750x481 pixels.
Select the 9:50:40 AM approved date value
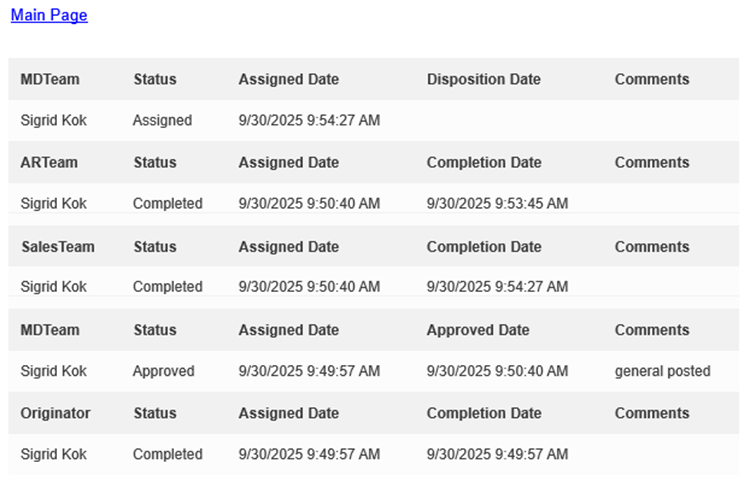497,371
